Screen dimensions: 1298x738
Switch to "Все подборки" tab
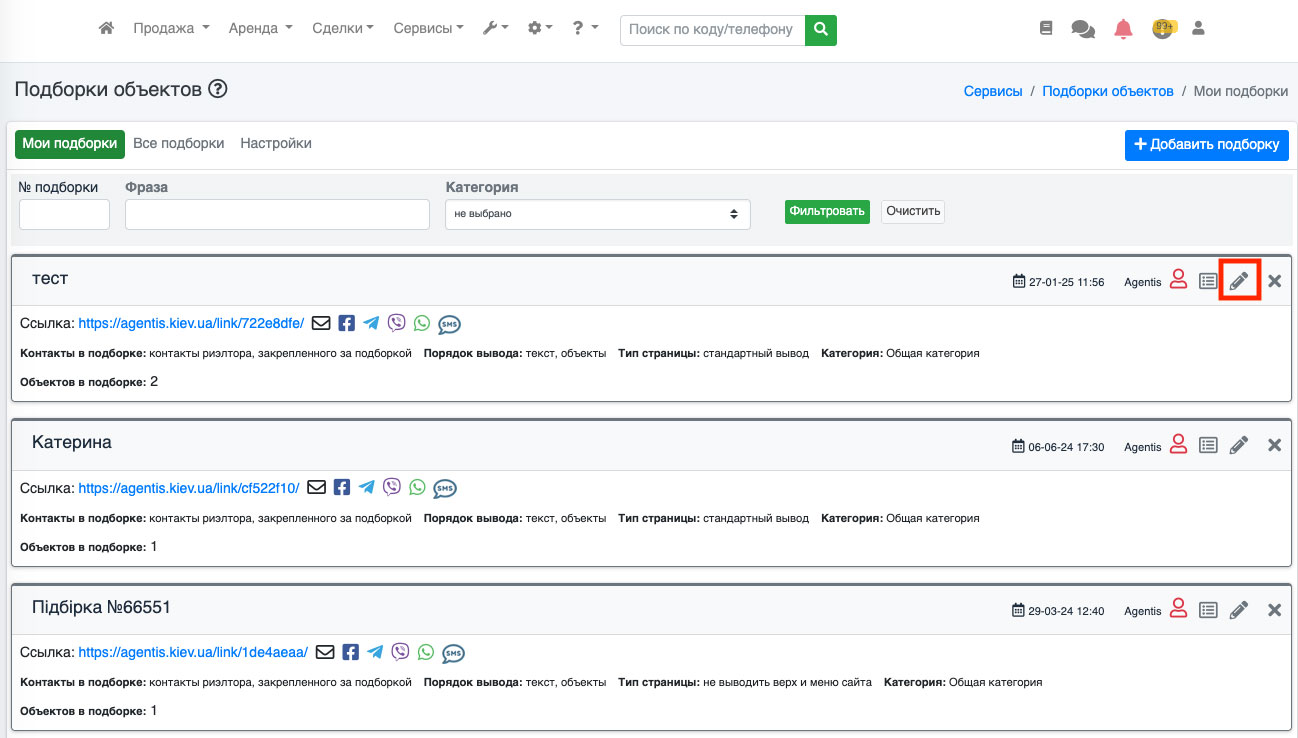coord(179,144)
